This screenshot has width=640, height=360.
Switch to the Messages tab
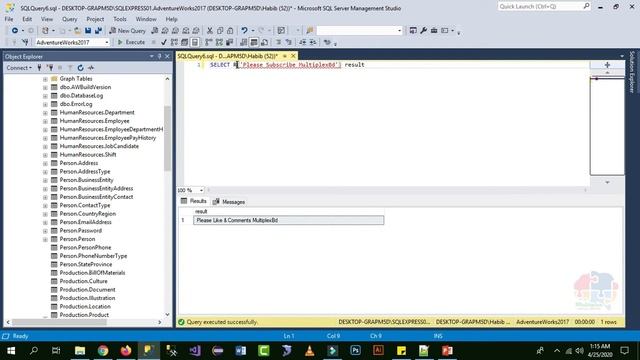pyautogui.click(x=229, y=202)
